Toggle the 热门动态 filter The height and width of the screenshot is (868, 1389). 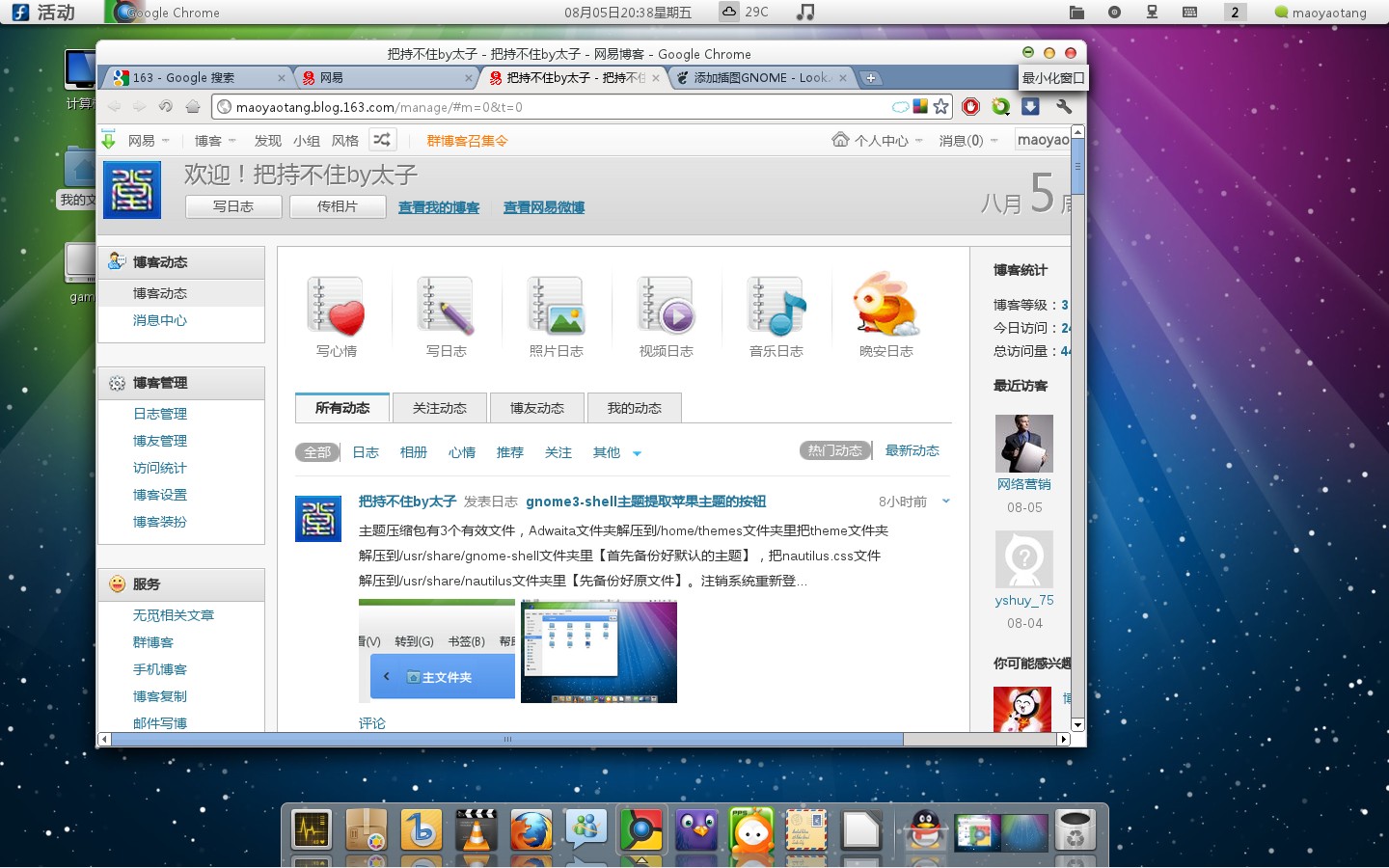click(835, 450)
